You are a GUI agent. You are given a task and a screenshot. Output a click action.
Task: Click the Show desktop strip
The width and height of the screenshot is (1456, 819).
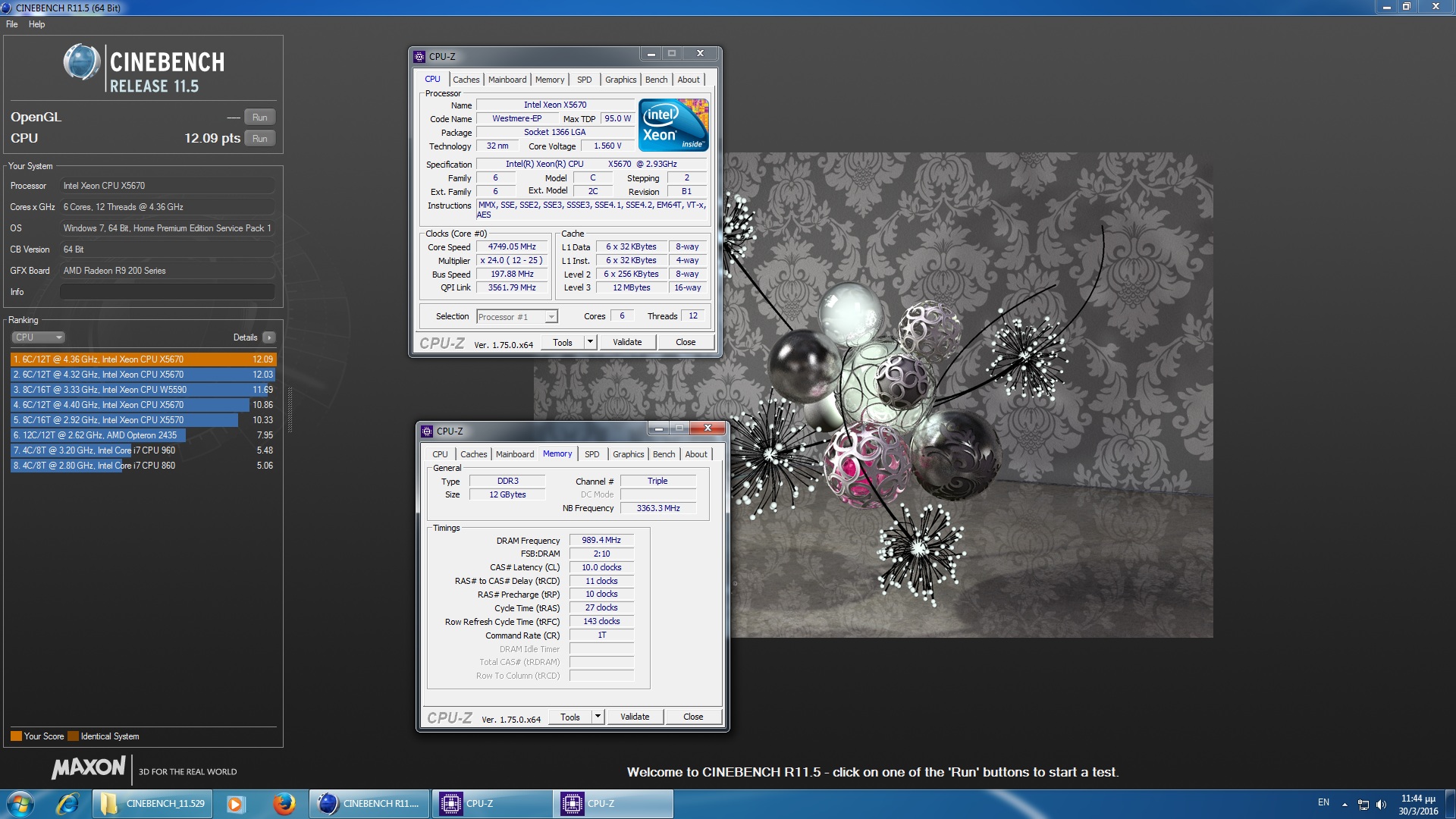(x=1451, y=804)
